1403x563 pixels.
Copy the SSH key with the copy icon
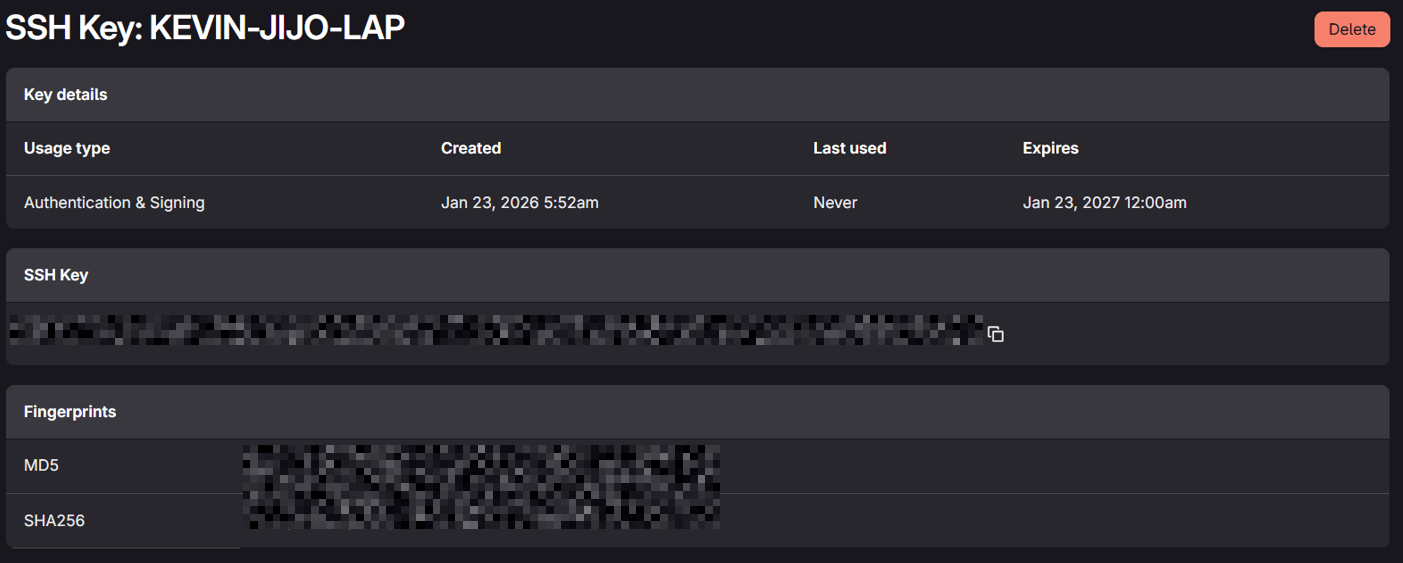pyautogui.click(x=995, y=334)
